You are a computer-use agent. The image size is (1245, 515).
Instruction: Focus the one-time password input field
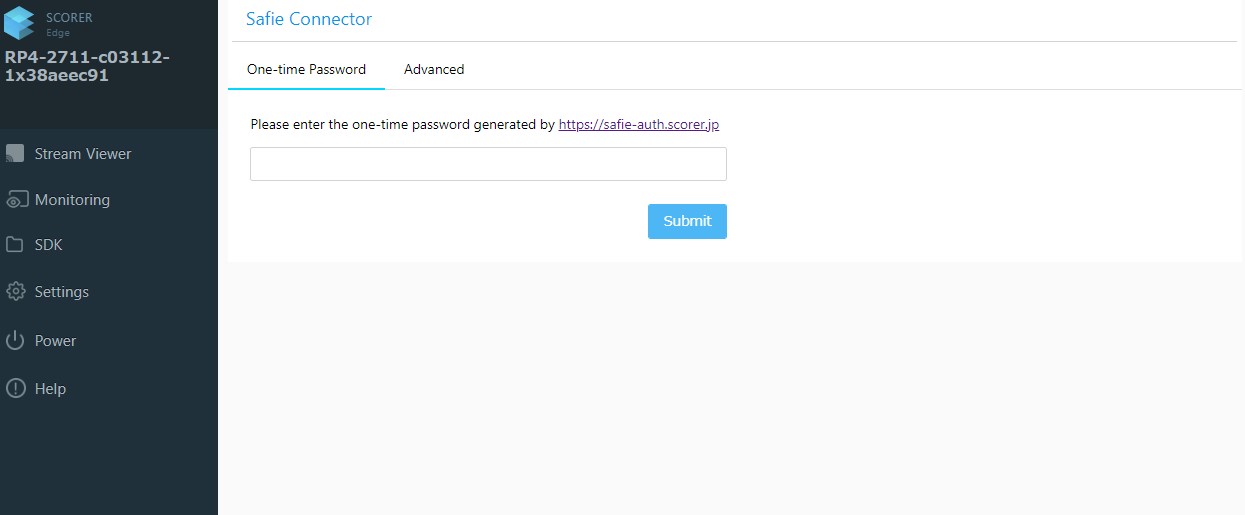[x=488, y=164]
